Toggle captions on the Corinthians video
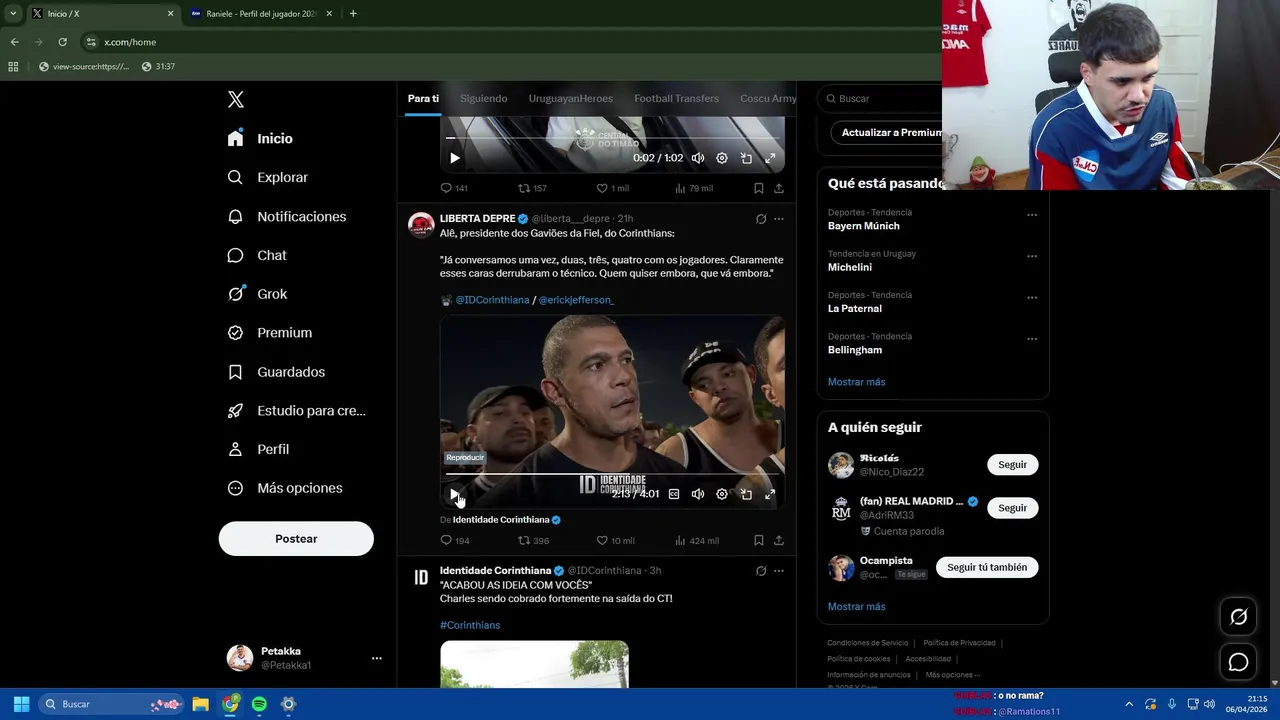 pyautogui.click(x=674, y=494)
